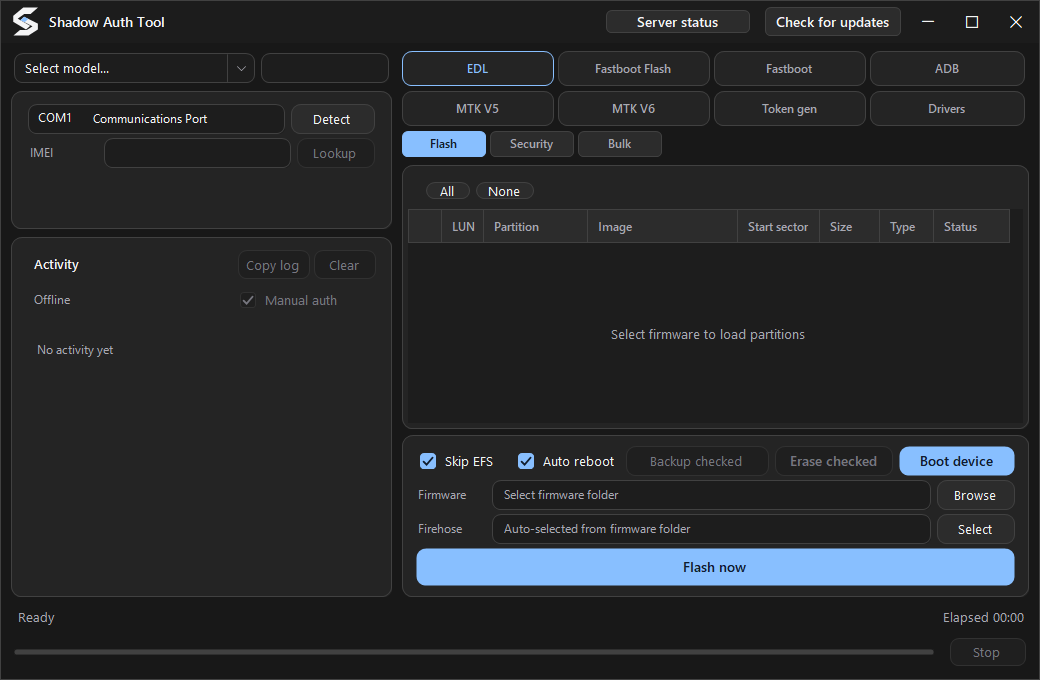Maximize the Shadow Auth Tool window
Image resolution: width=1040 pixels, height=680 pixels.
[x=972, y=22]
